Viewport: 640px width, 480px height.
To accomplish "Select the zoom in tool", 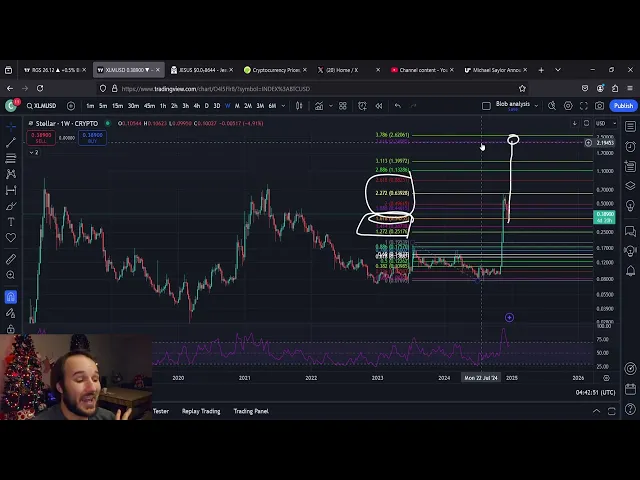I will (x=11, y=275).
